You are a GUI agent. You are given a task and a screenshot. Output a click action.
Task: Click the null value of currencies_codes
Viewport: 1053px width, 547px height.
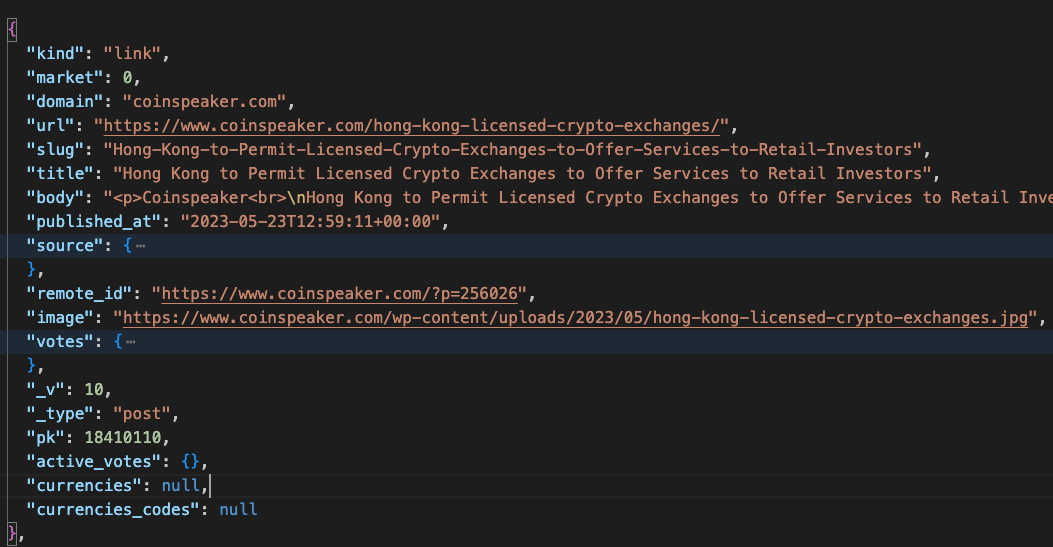coord(238,509)
